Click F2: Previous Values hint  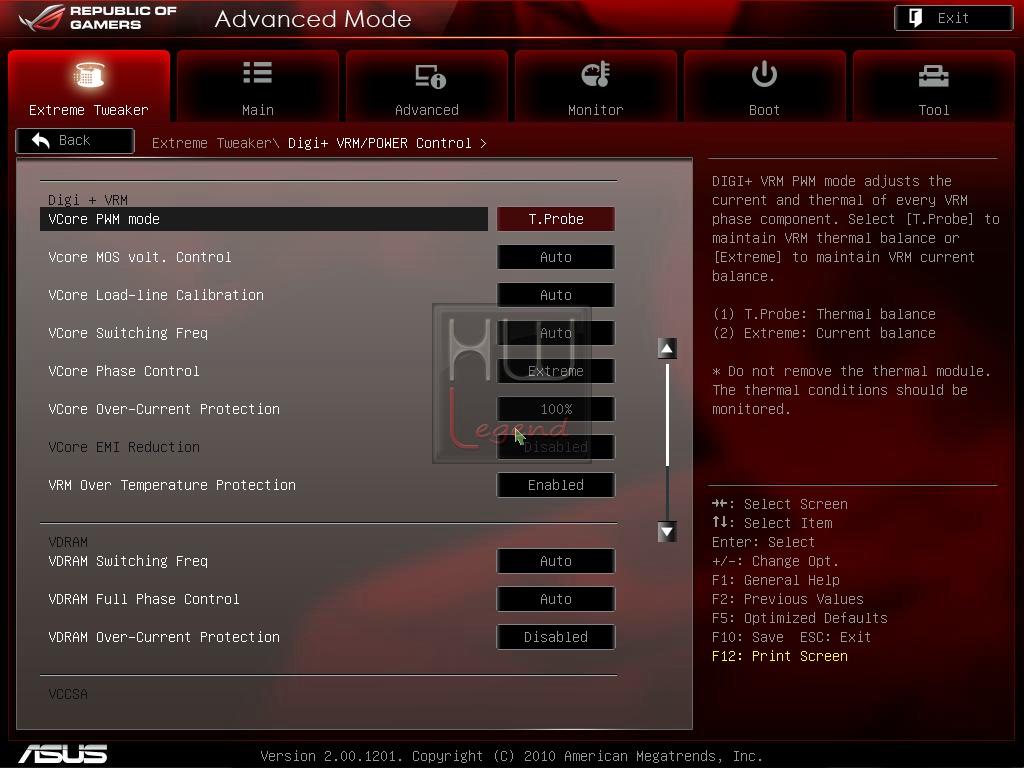point(788,599)
